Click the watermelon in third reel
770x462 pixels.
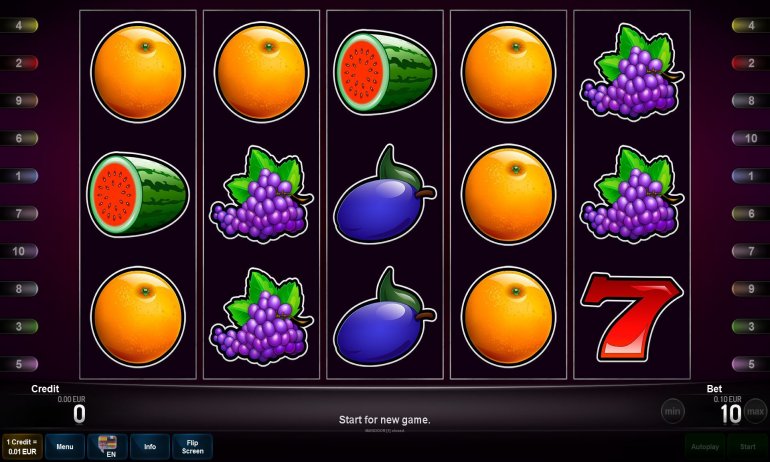(385, 72)
